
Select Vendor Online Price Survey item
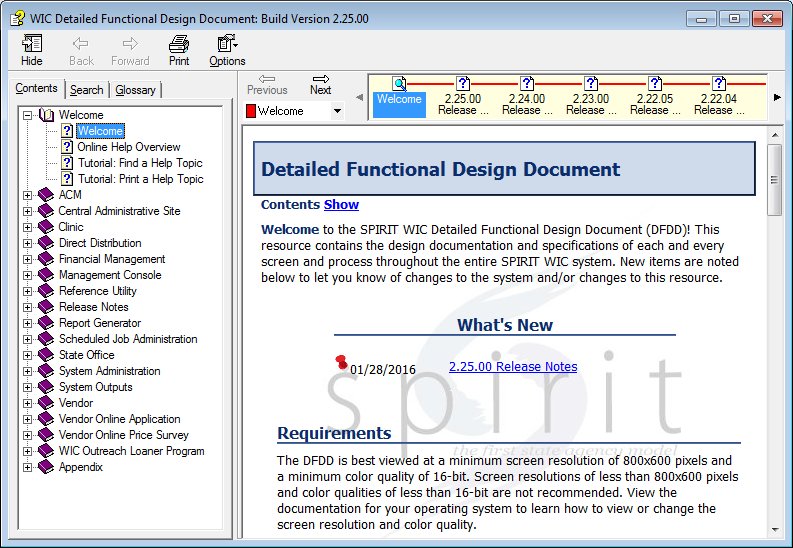123,435
